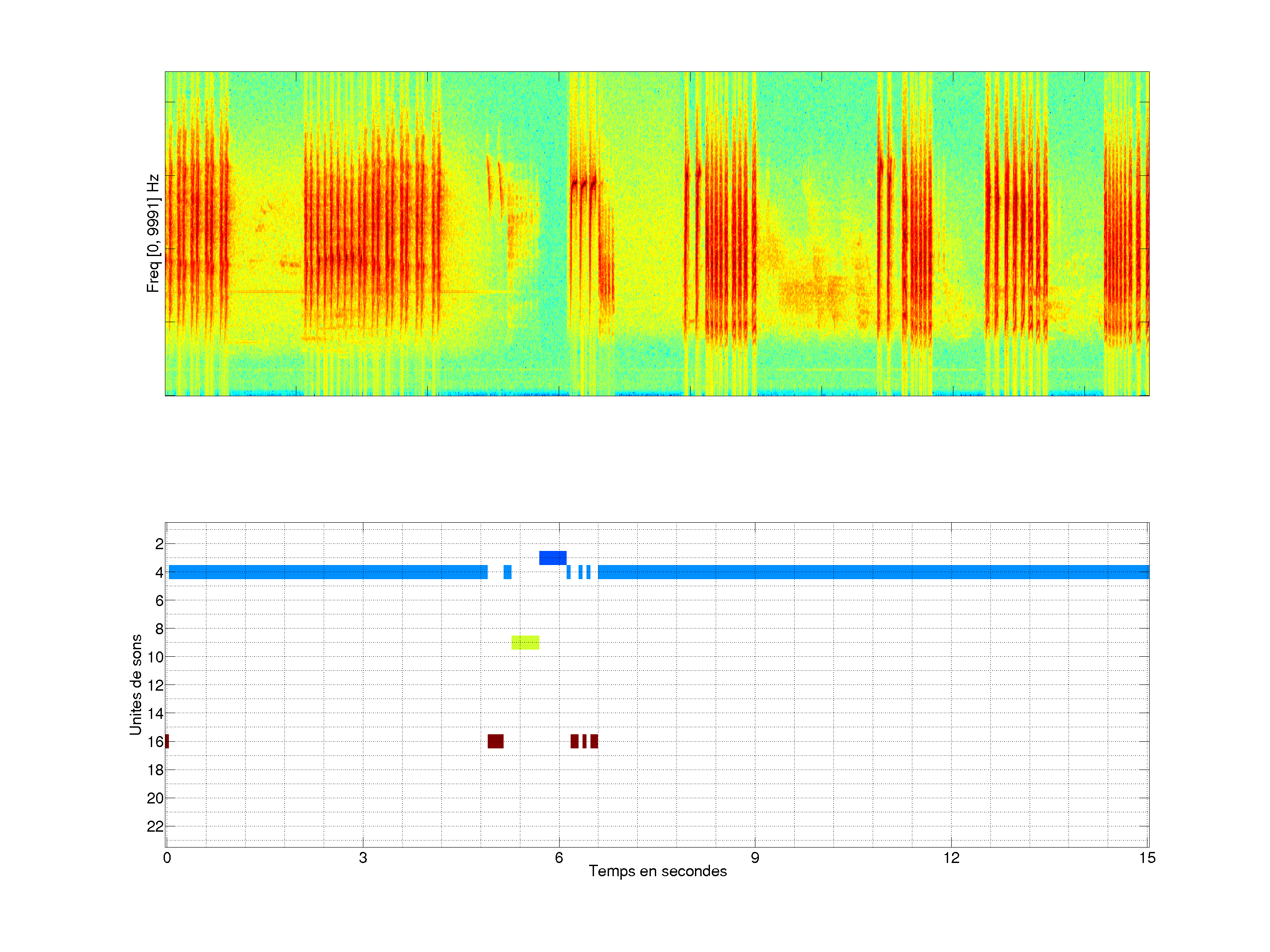Click the x-axis tick label 15
This screenshot has width=1270, height=952.
coord(1147,858)
